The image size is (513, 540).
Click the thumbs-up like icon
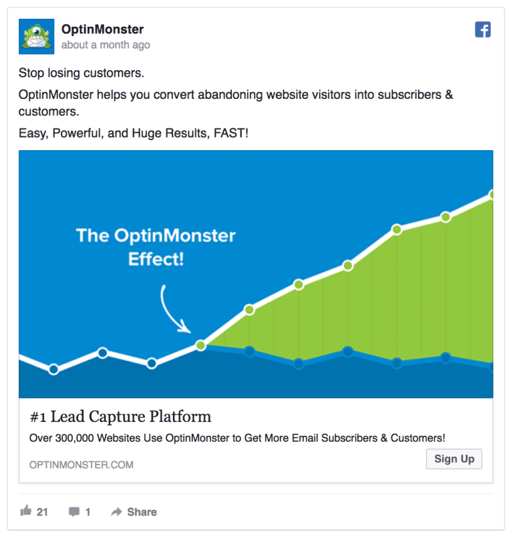26,511
